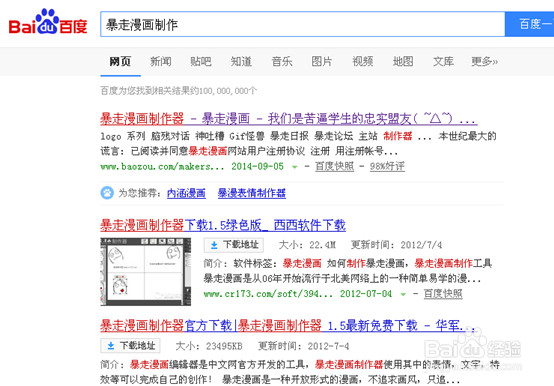554x386 pixels.
Task: Open 百度快照 for the cr173.com result
Action: (443, 294)
